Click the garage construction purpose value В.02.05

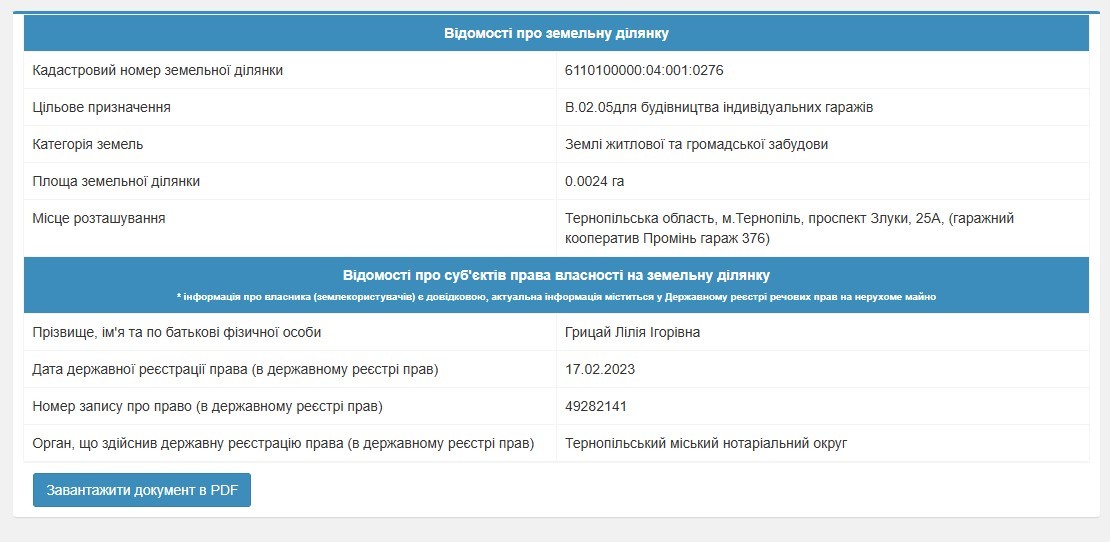point(719,108)
